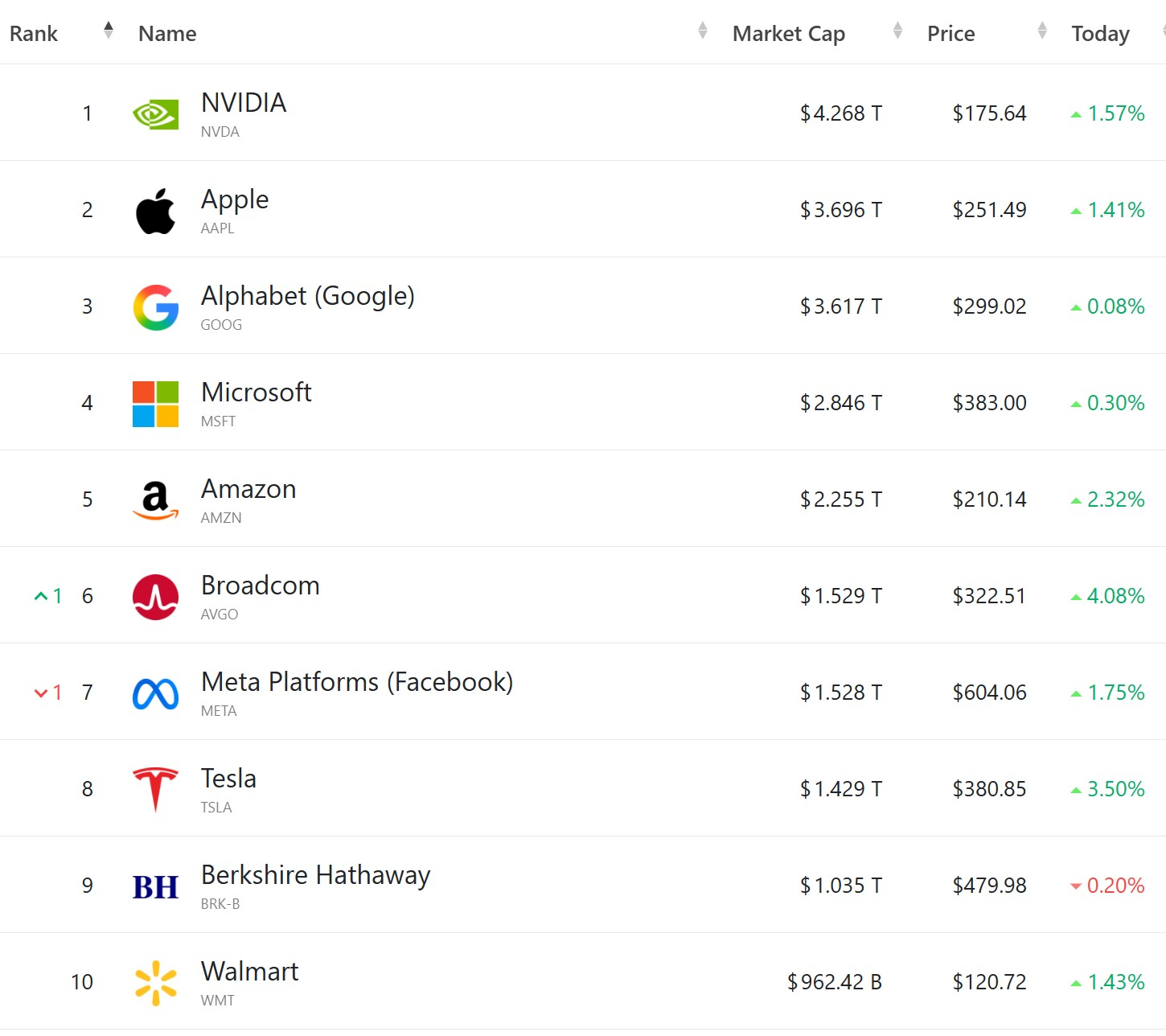This screenshot has height=1036, width=1166.
Task: Click the Berkshire Hathaway BH logo
Action: [x=155, y=886]
